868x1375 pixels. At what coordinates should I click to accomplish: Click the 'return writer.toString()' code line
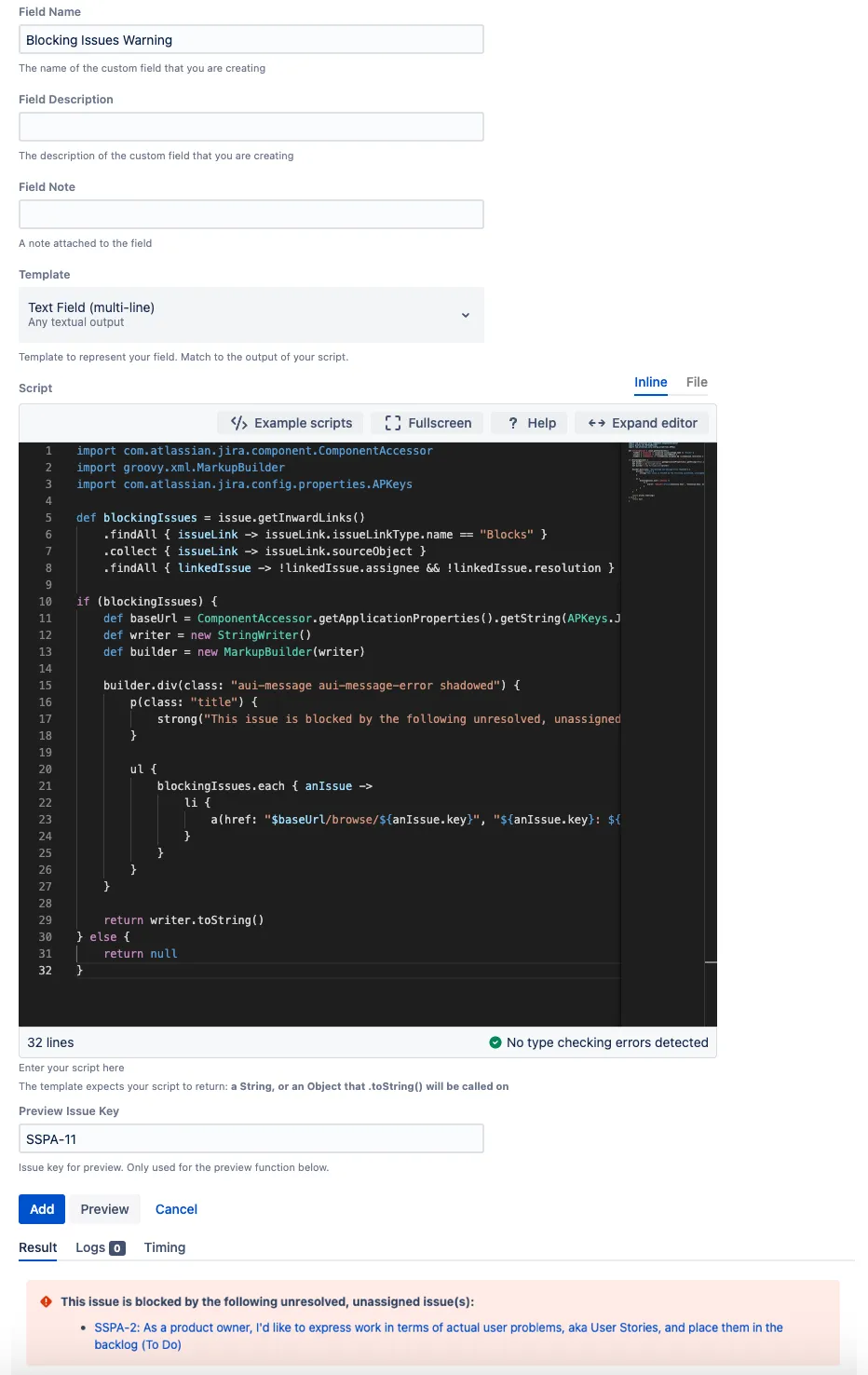183,920
